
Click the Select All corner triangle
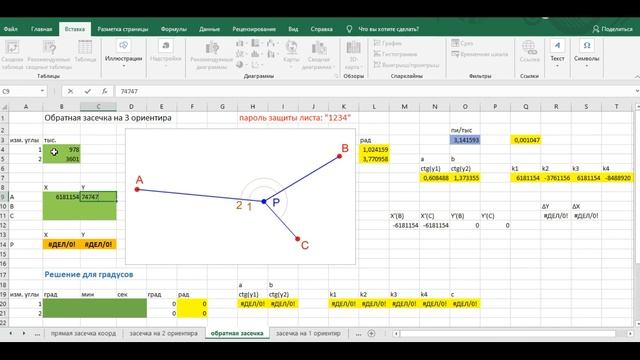4,107
